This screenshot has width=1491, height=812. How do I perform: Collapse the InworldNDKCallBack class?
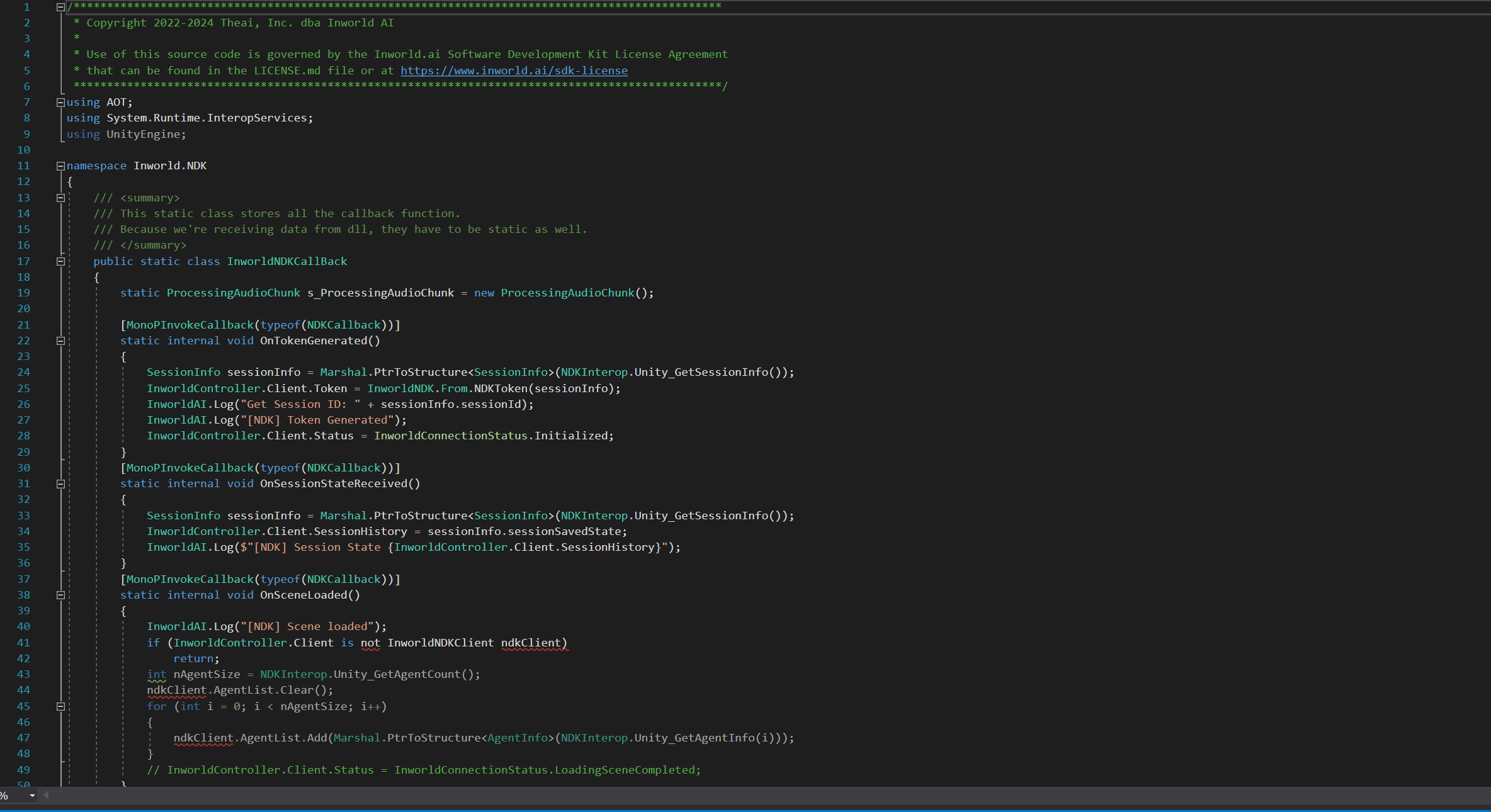(x=60, y=261)
